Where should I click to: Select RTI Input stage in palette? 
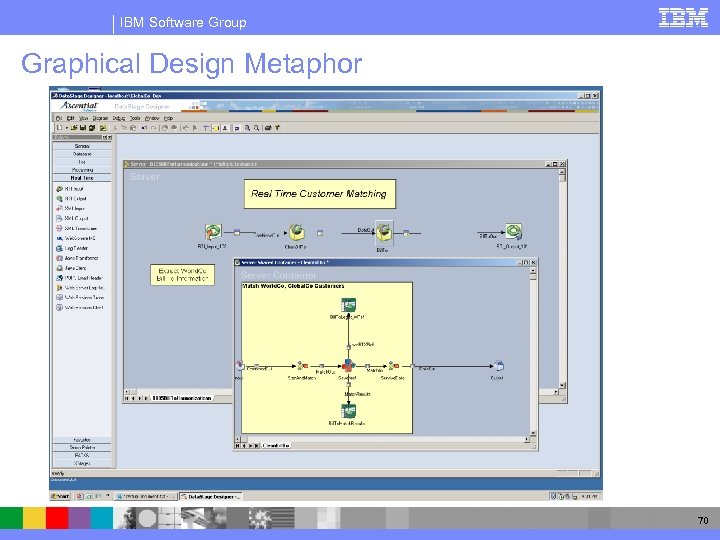[x=70, y=189]
